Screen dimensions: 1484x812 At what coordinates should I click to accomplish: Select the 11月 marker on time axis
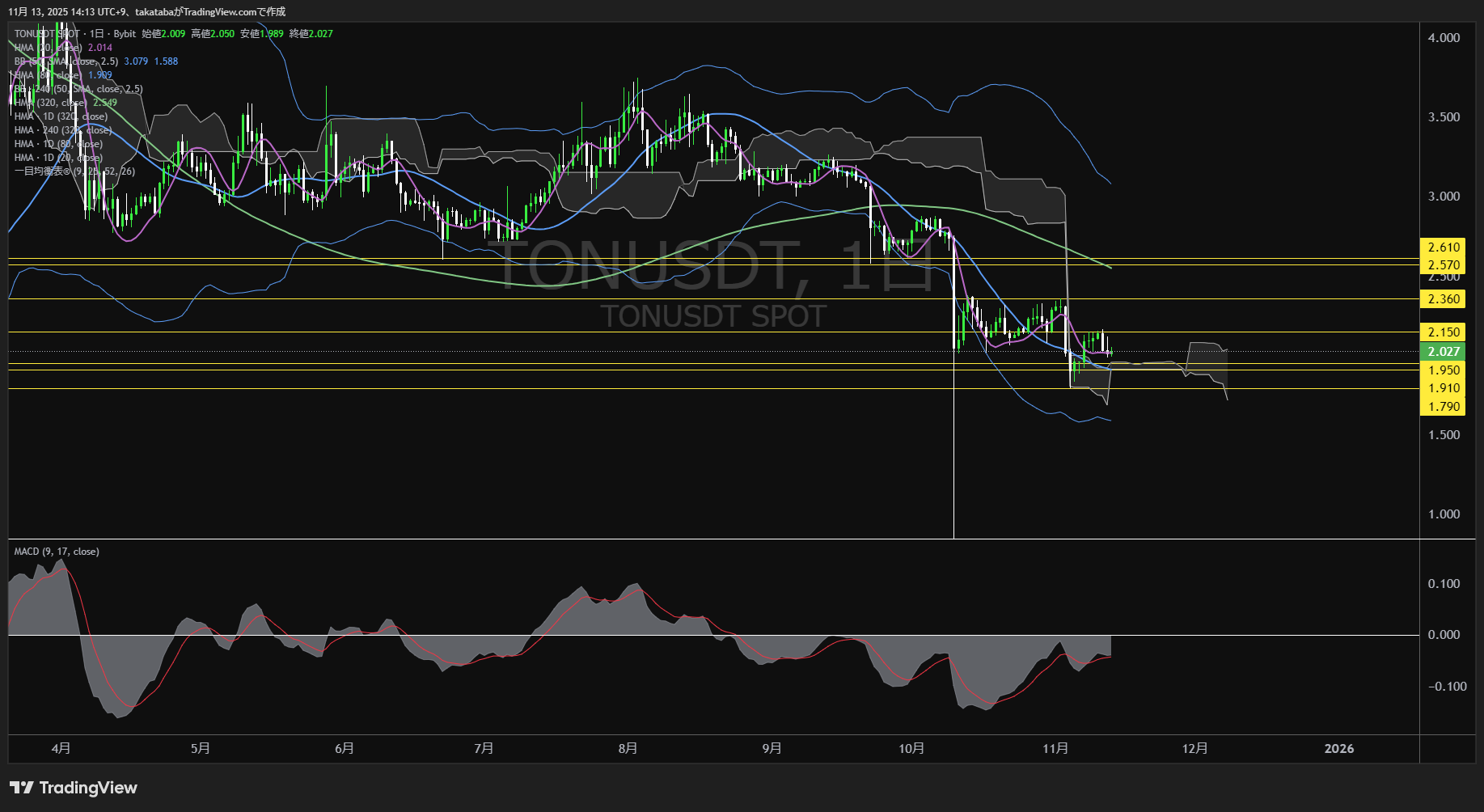pos(1055,748)
